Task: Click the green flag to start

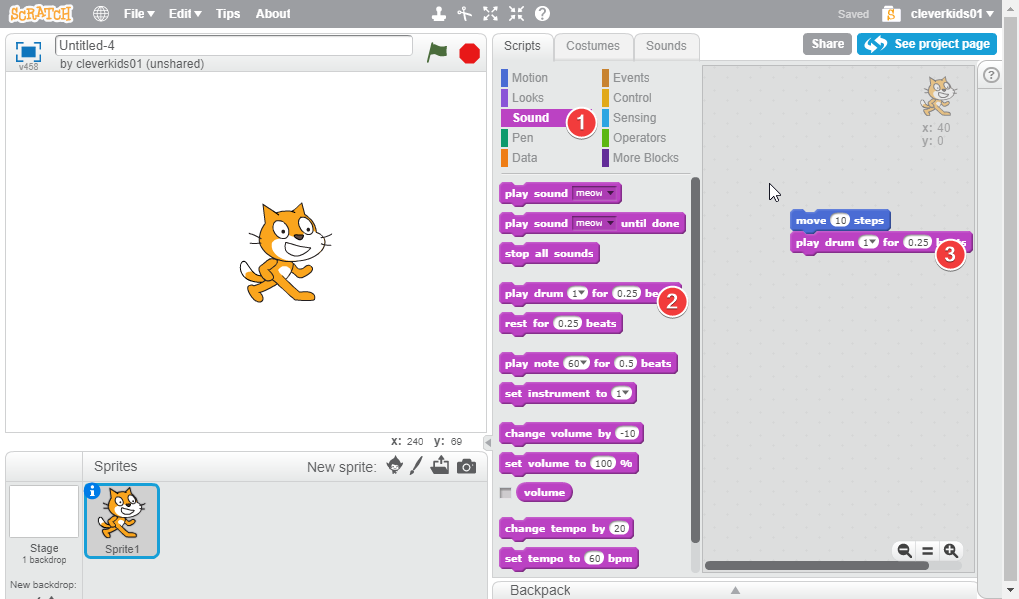Action: pos(437,52)
